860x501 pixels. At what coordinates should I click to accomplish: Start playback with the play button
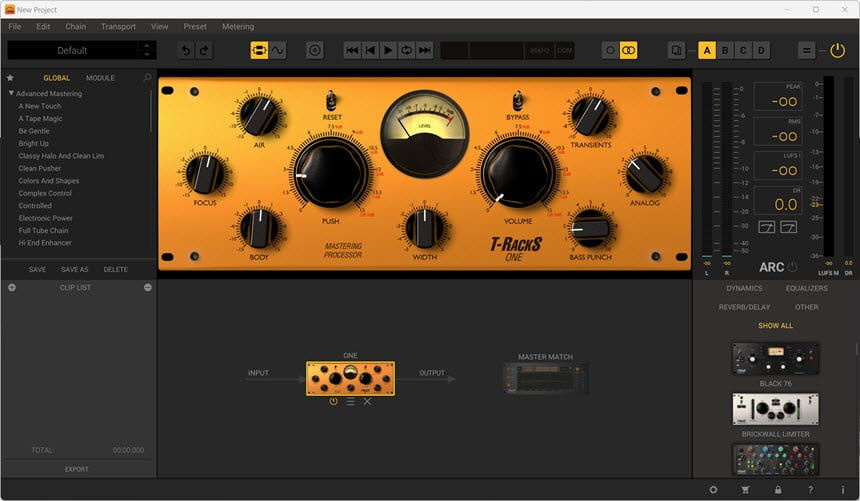[x=388, y=50]
